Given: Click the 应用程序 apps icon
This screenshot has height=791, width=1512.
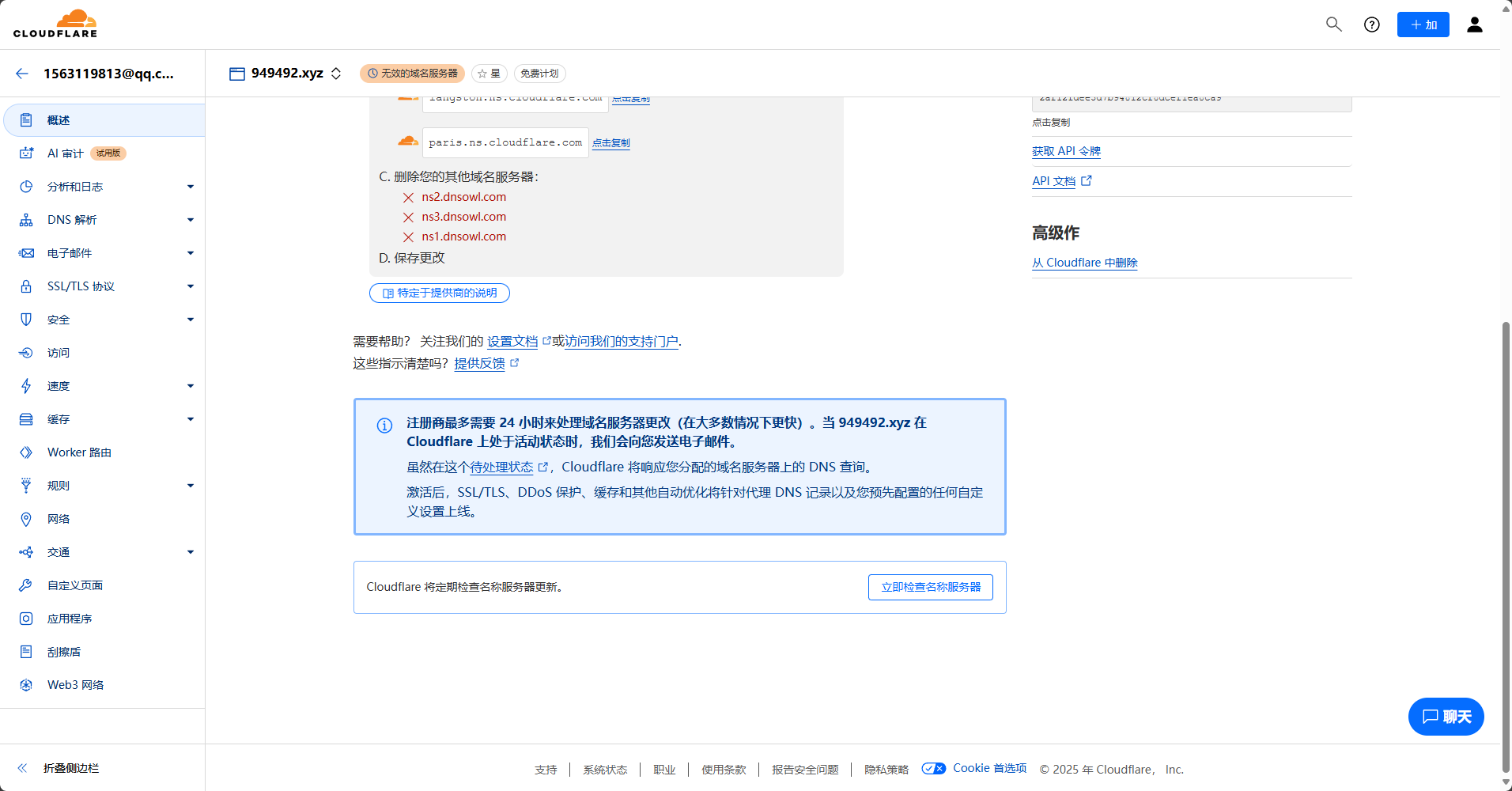Looking at the screenshot, I should [26, 619].
